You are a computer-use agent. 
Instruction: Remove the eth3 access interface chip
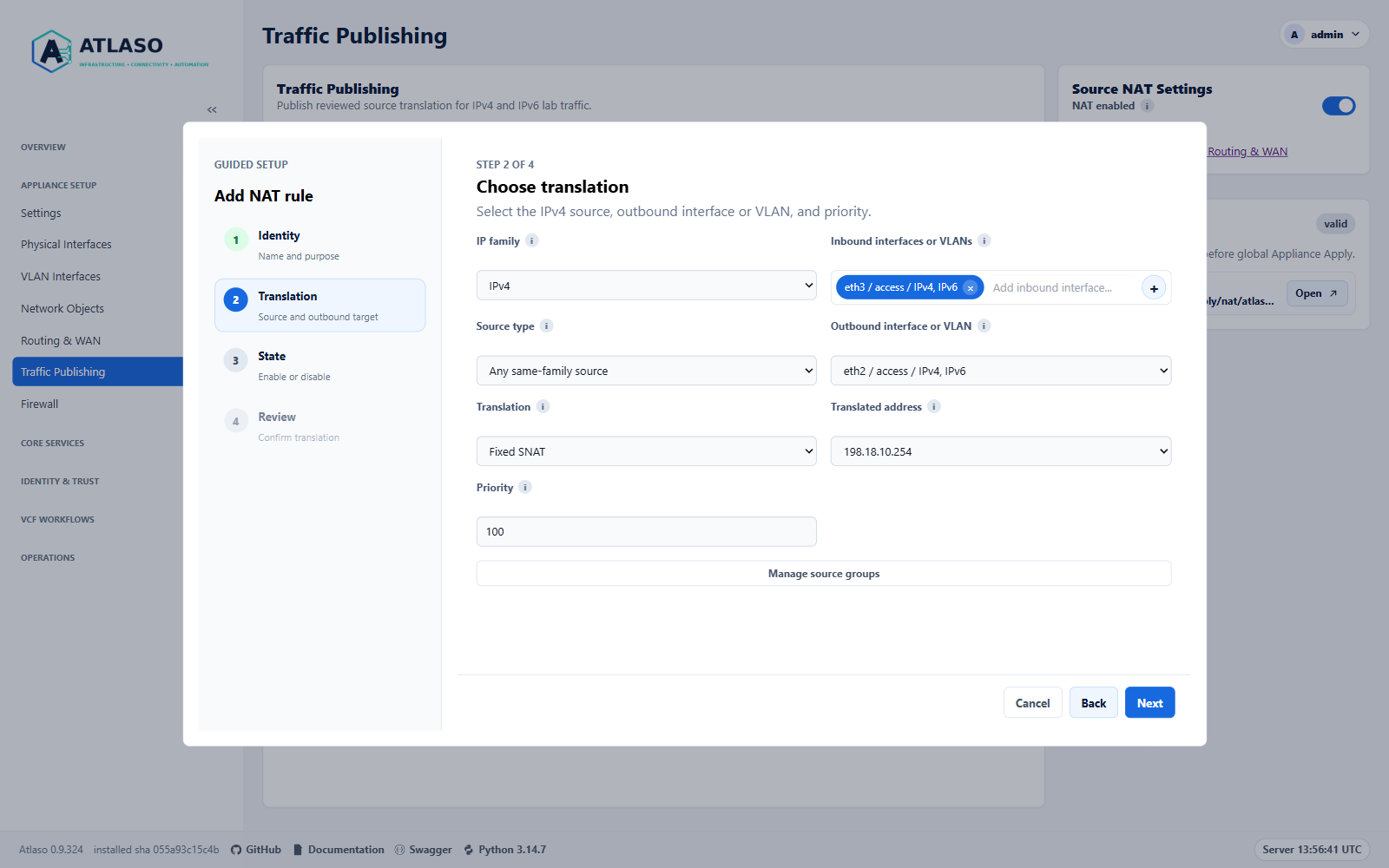pos(971,288)
